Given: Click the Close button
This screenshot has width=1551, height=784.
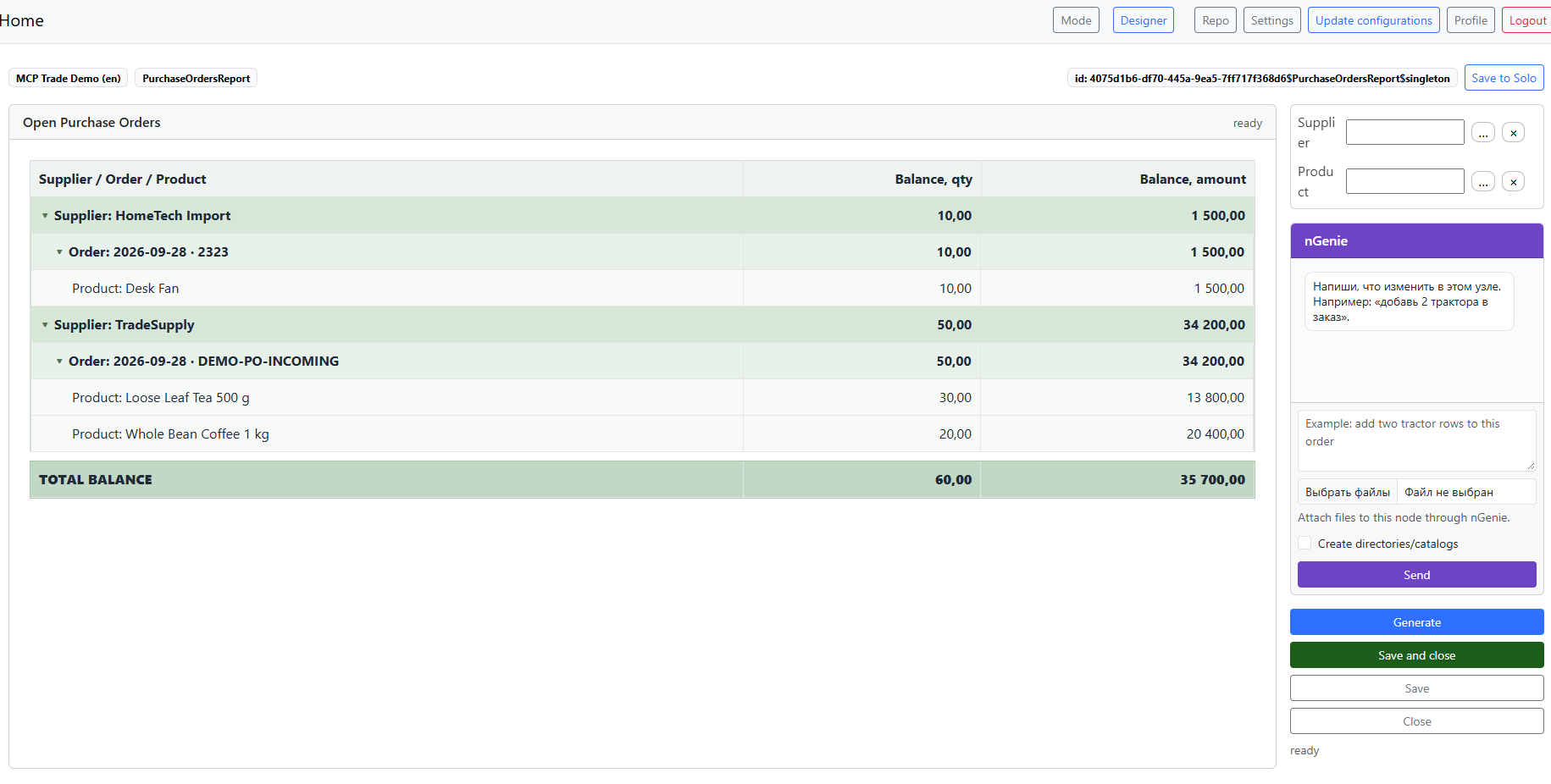Looking at the screenshot, I should (1417, 721).
